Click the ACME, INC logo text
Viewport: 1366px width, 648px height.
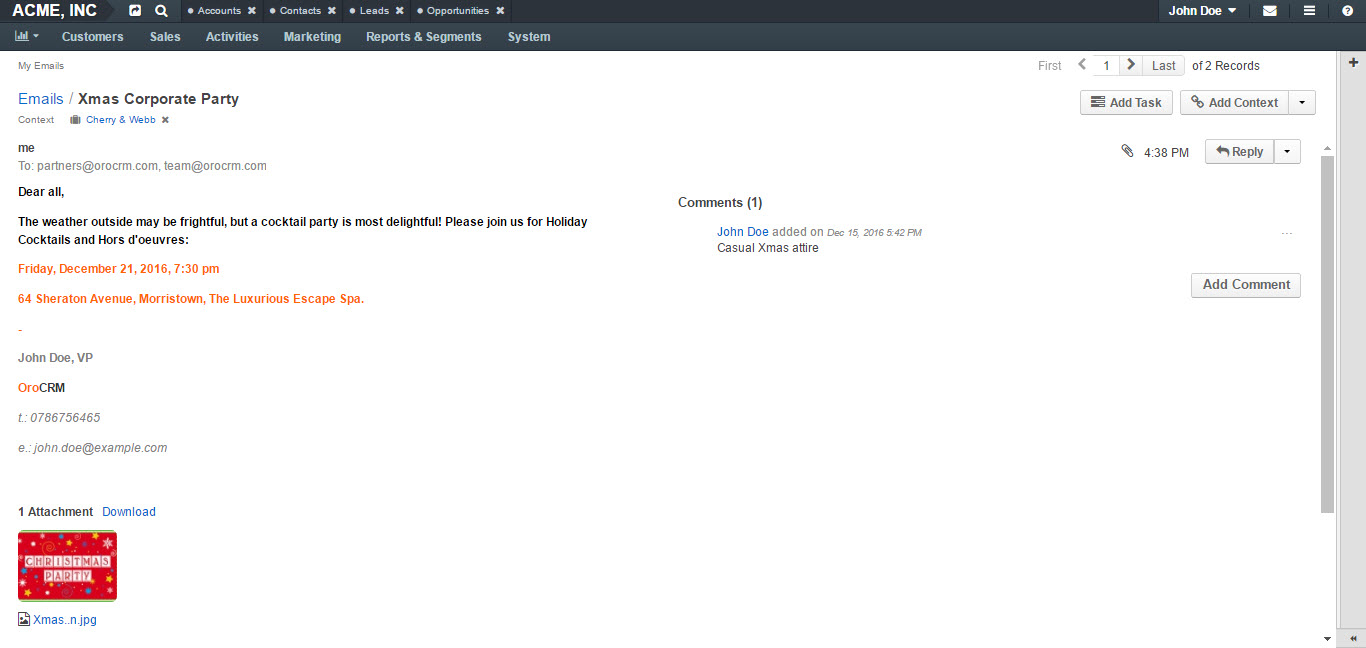pyautogui.click(x=55, y=11)
